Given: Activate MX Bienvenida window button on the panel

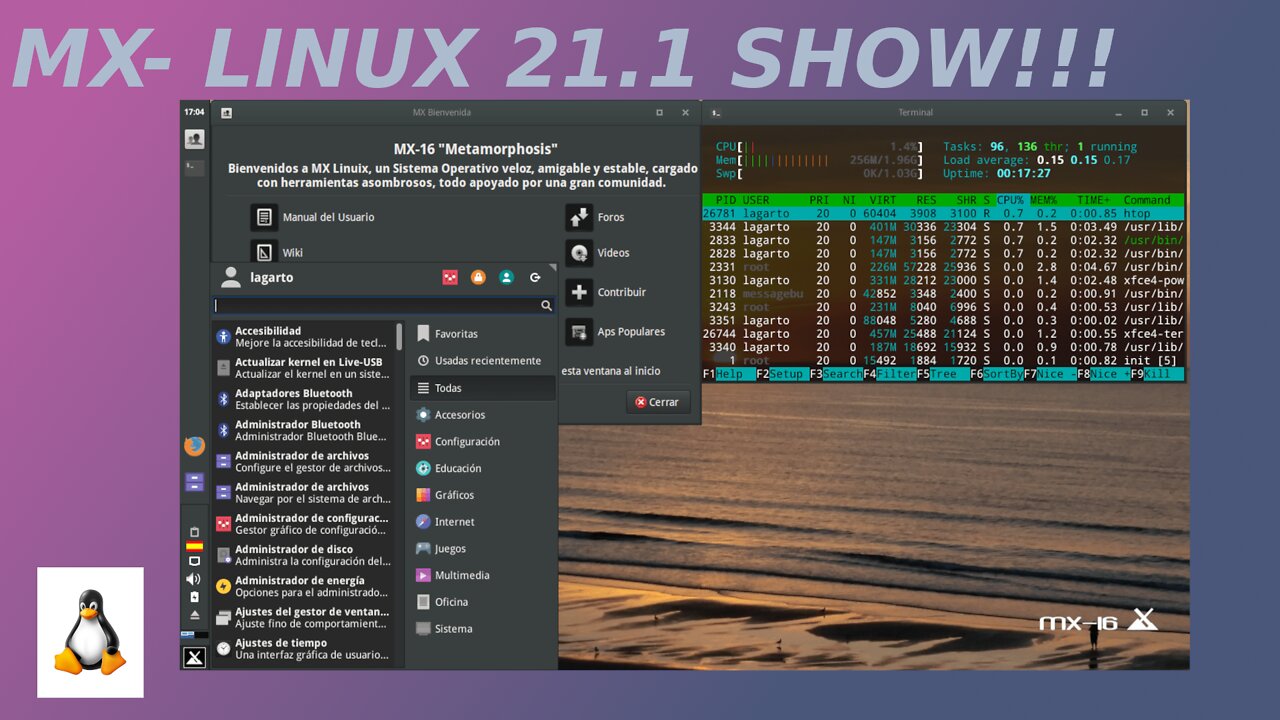Looking at the screenshot, I should [x=194, y=139].
